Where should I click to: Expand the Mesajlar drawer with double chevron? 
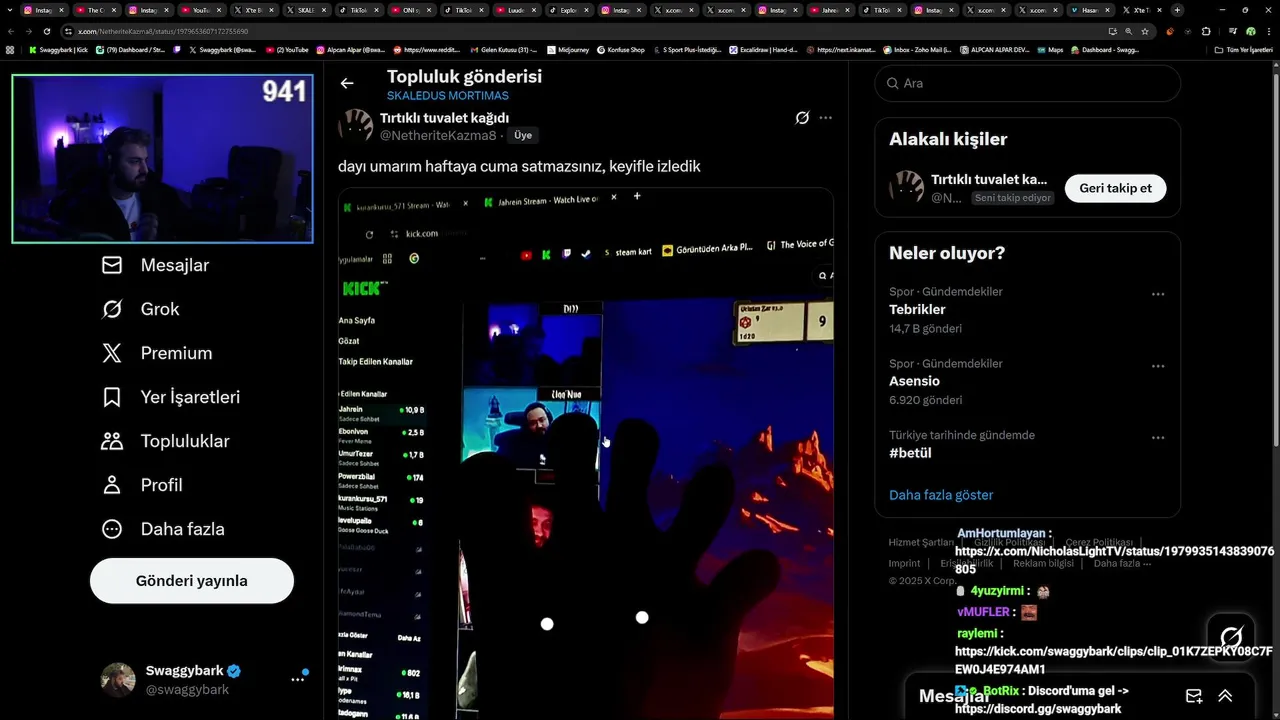point(1225,696)
